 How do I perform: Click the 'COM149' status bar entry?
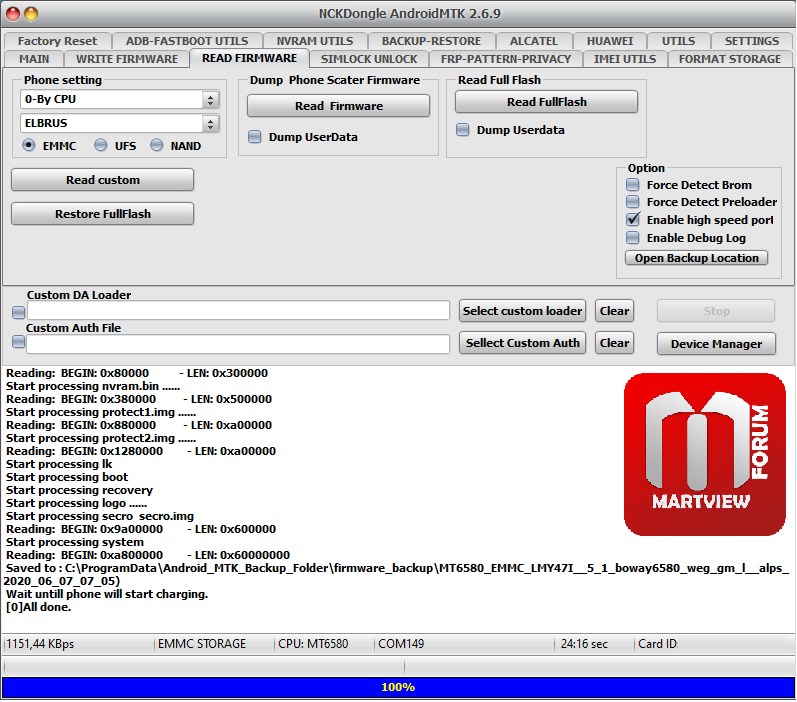click(401, 644)
